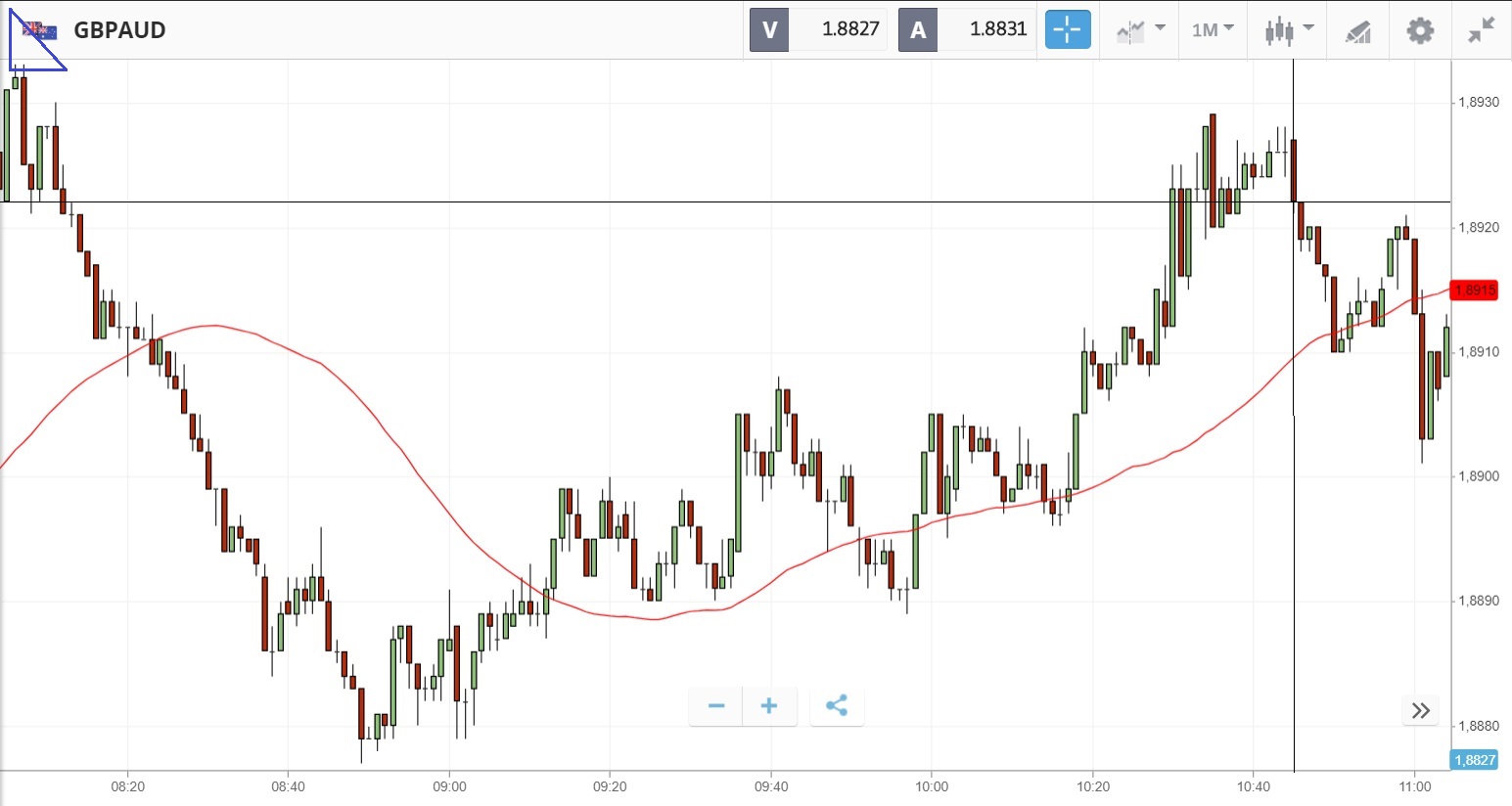Click the 10:20 time axis label
Screen dimensions: 1512x806
click(1093, 786)
